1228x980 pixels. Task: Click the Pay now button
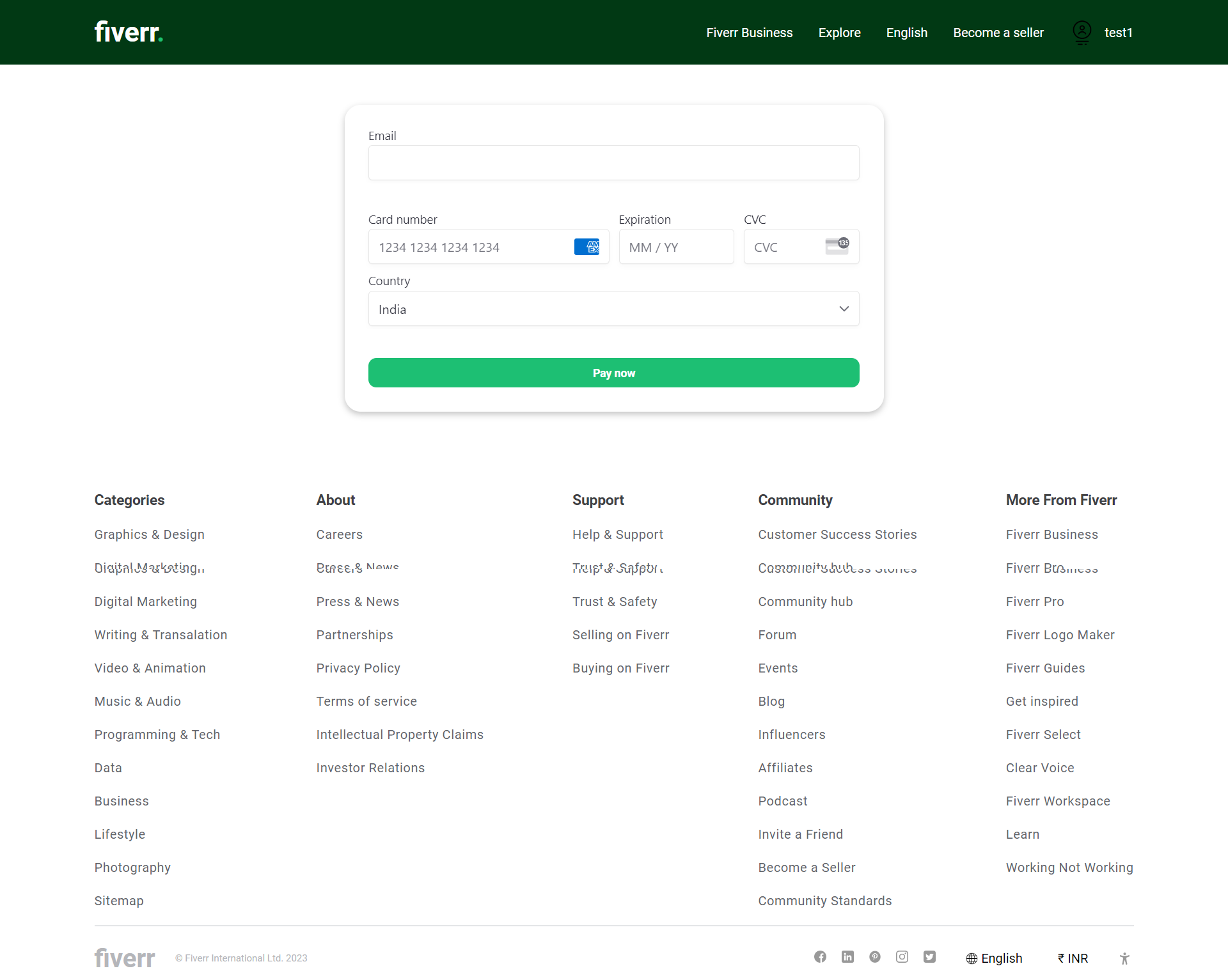pyautogui.click(x=613, y=373)
